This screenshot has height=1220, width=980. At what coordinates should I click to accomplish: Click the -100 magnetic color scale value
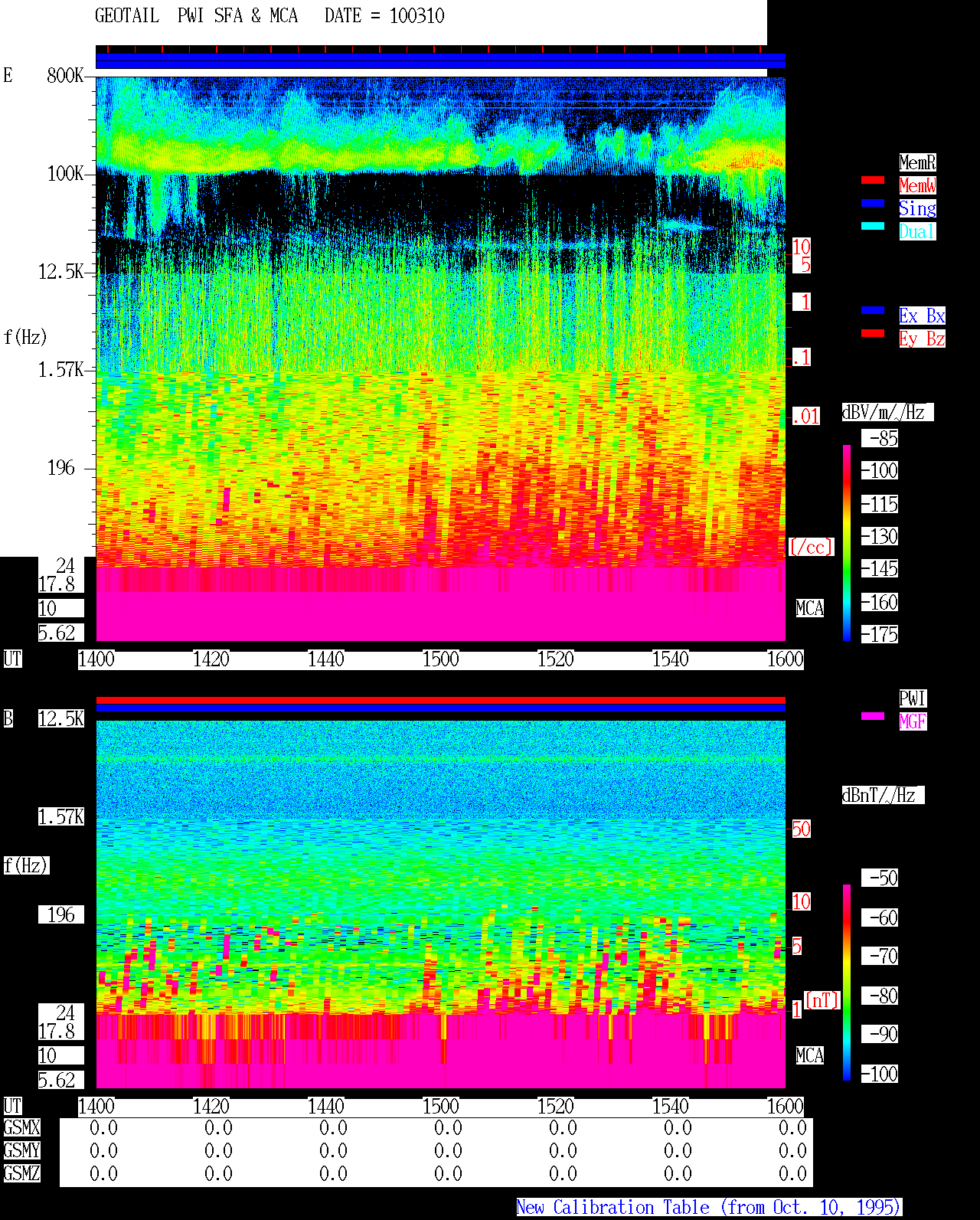[880, 1074]
